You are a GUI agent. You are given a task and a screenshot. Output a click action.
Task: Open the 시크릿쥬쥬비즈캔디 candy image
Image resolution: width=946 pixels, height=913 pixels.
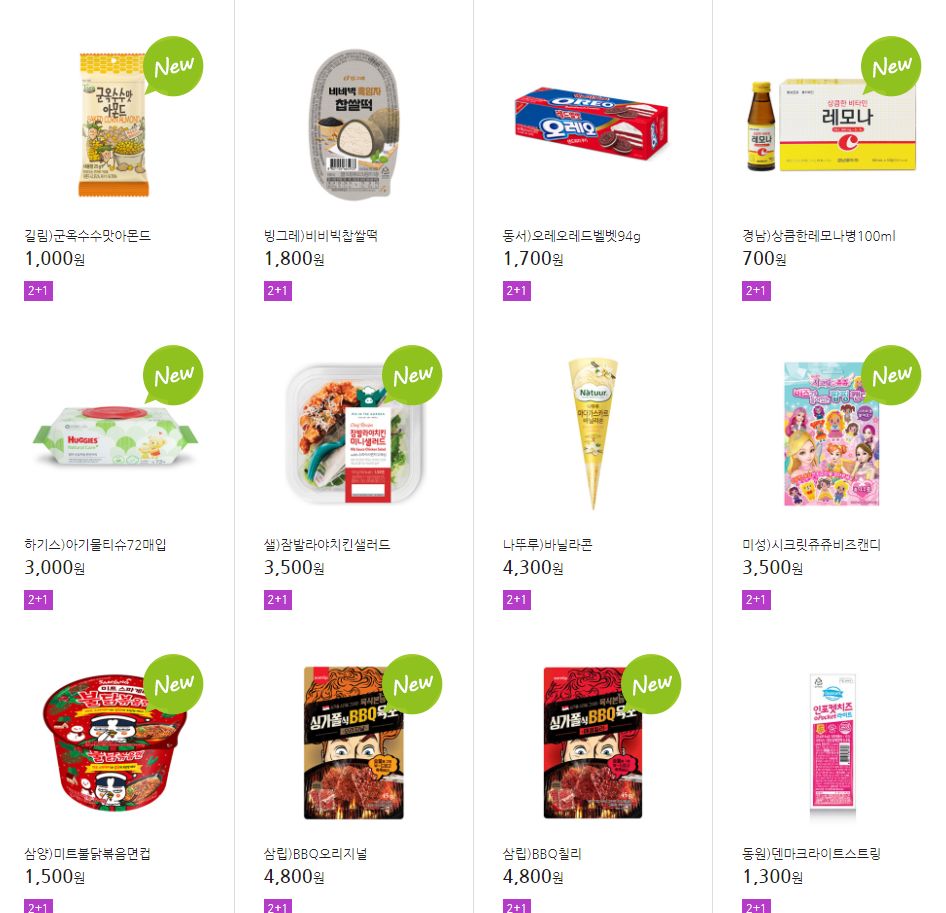tap(831, 434)
